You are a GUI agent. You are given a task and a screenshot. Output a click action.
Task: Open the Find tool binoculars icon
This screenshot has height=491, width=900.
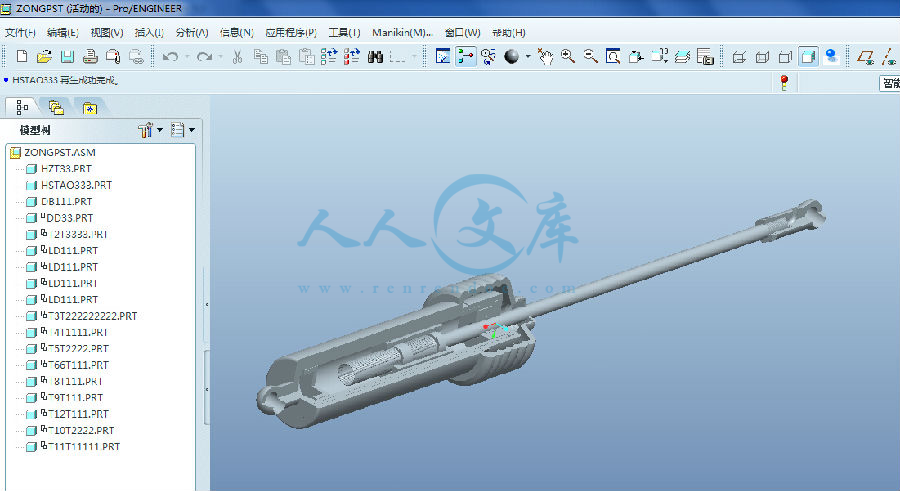pyautogui.click(x=375, y=56)
